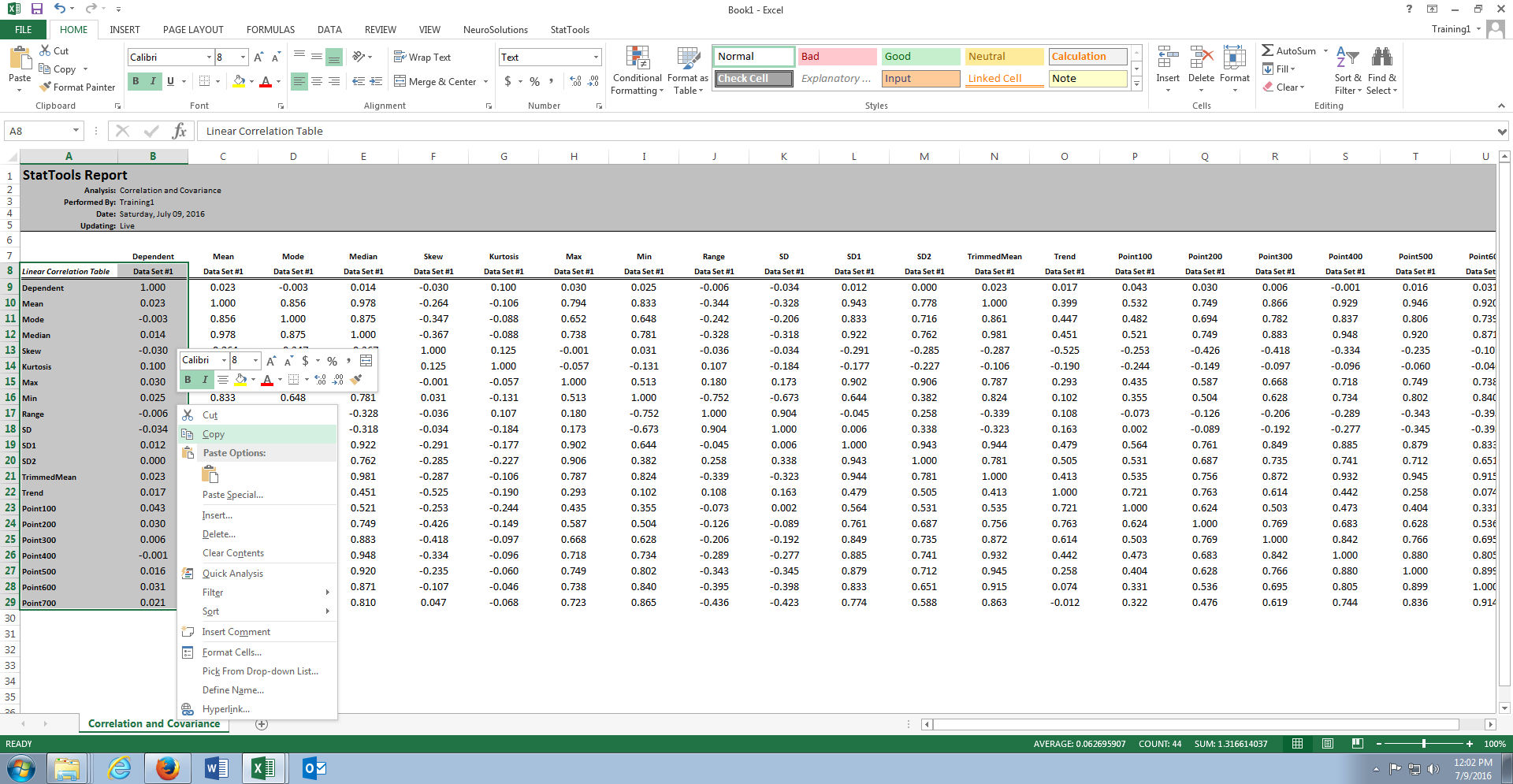Open the ribbon font name dropdown
Image resolution: width=1513 pixels, height=784 pixels.
click(209, 58)
